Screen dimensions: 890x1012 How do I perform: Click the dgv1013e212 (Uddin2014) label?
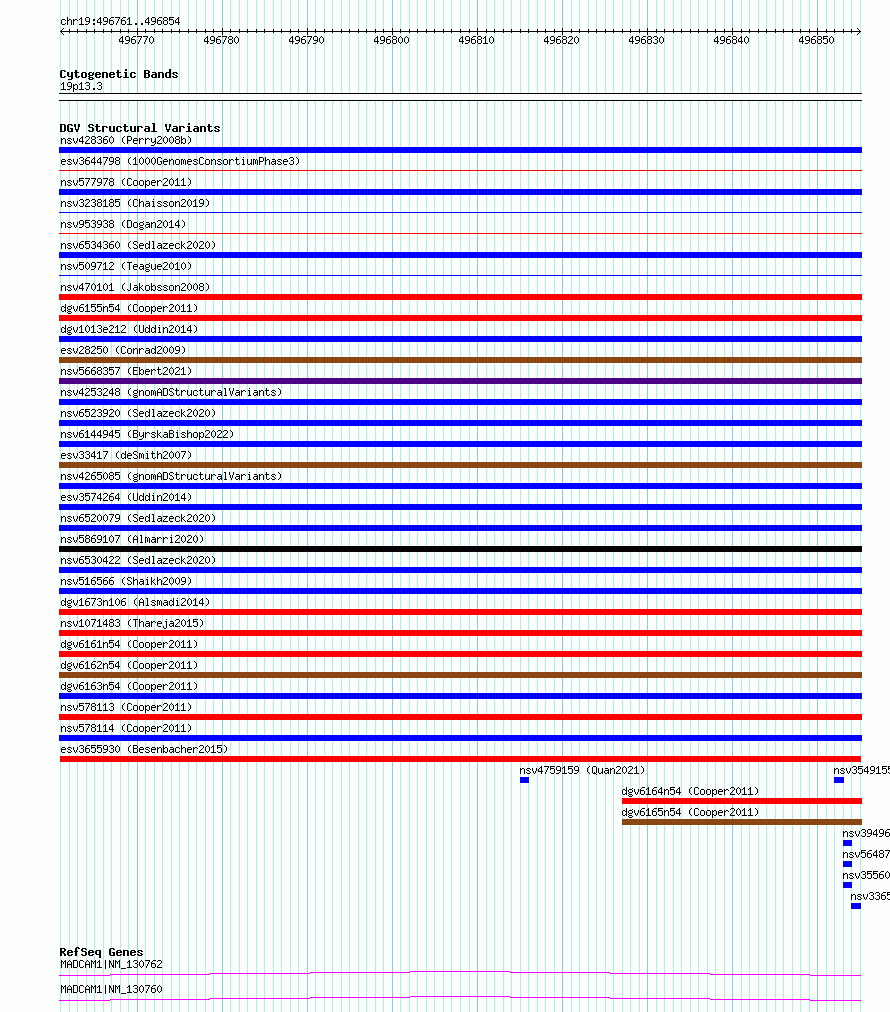[x=129, y=329]
